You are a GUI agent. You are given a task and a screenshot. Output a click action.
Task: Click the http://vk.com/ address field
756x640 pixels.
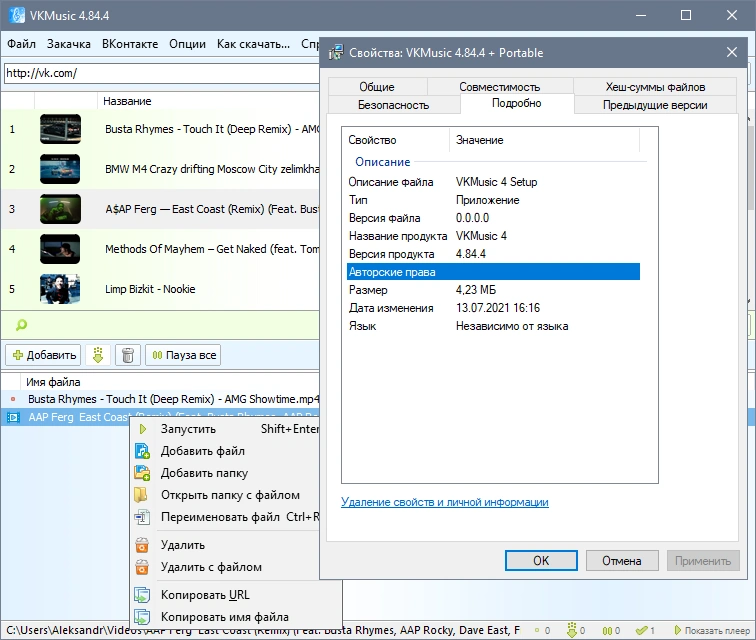point(162,73)
